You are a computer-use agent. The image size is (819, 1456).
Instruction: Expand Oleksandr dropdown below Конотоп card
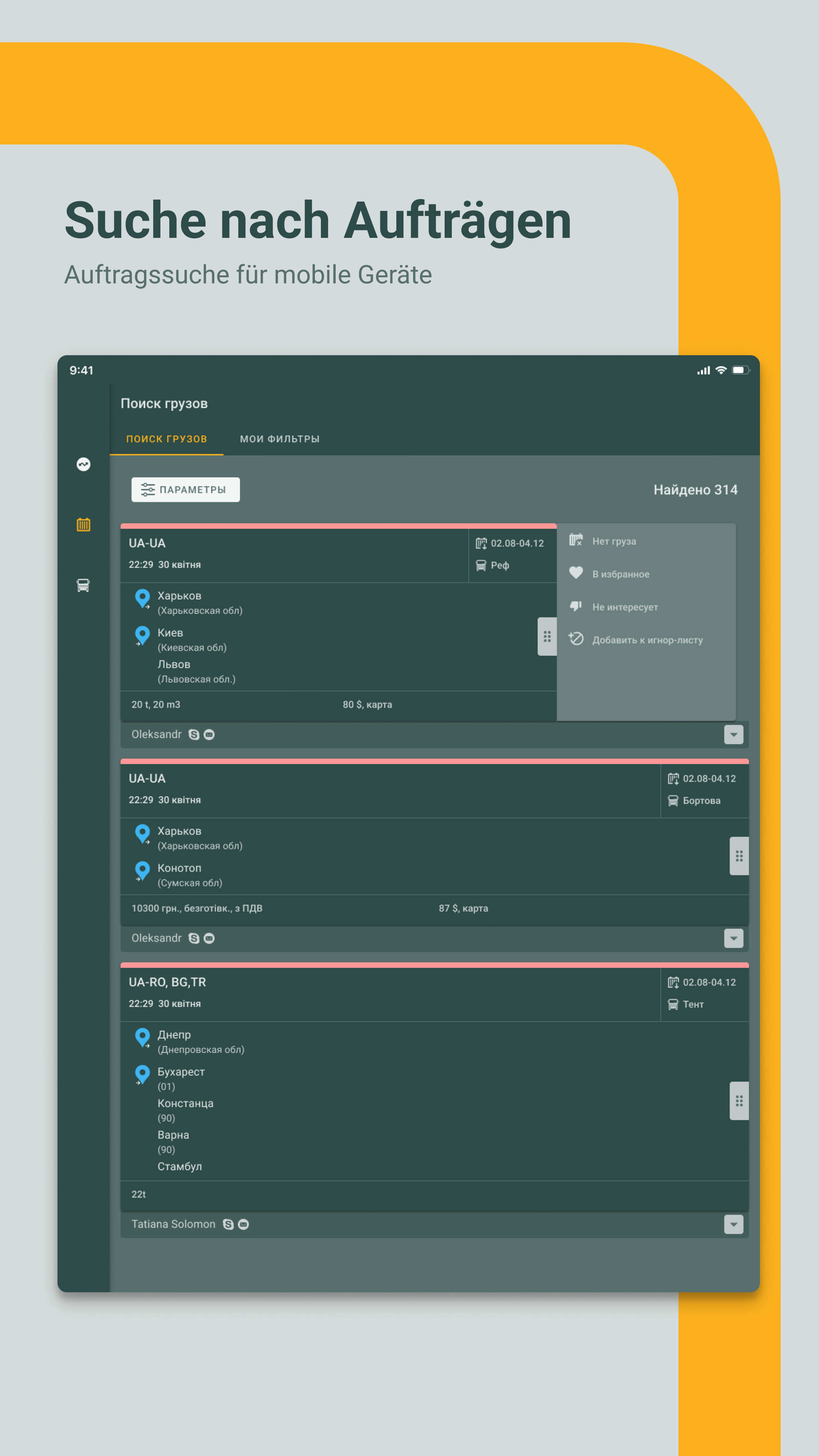(x=734, y=938)
